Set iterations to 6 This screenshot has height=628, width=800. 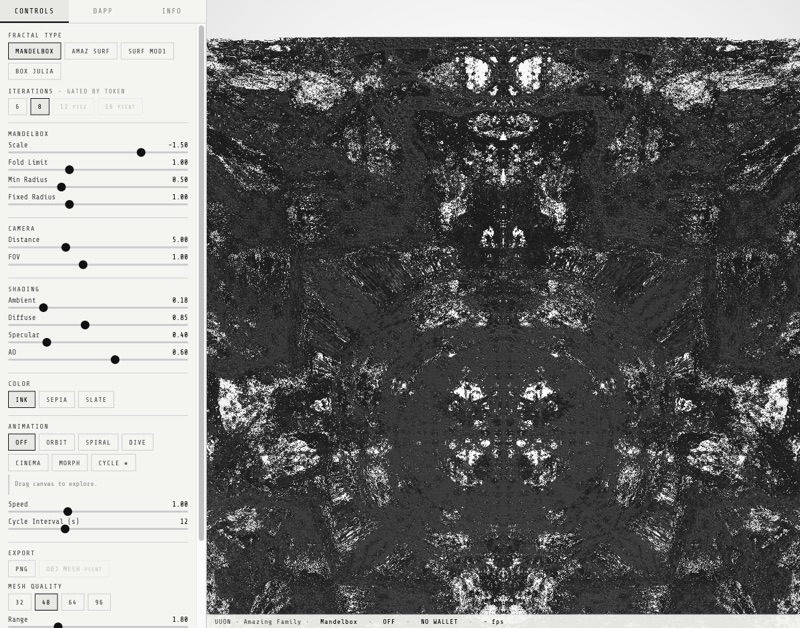tap(17, 107)
